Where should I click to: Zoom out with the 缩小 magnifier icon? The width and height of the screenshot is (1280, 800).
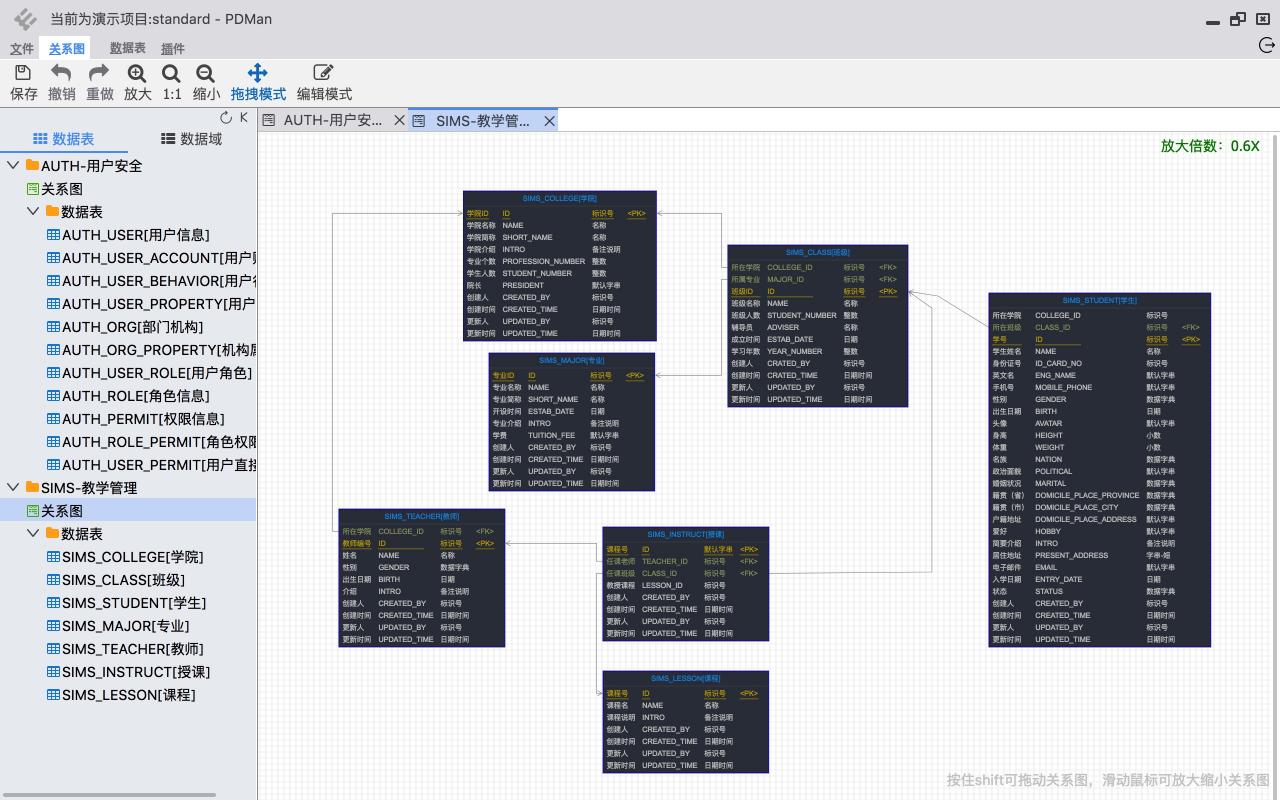point(206,81)
